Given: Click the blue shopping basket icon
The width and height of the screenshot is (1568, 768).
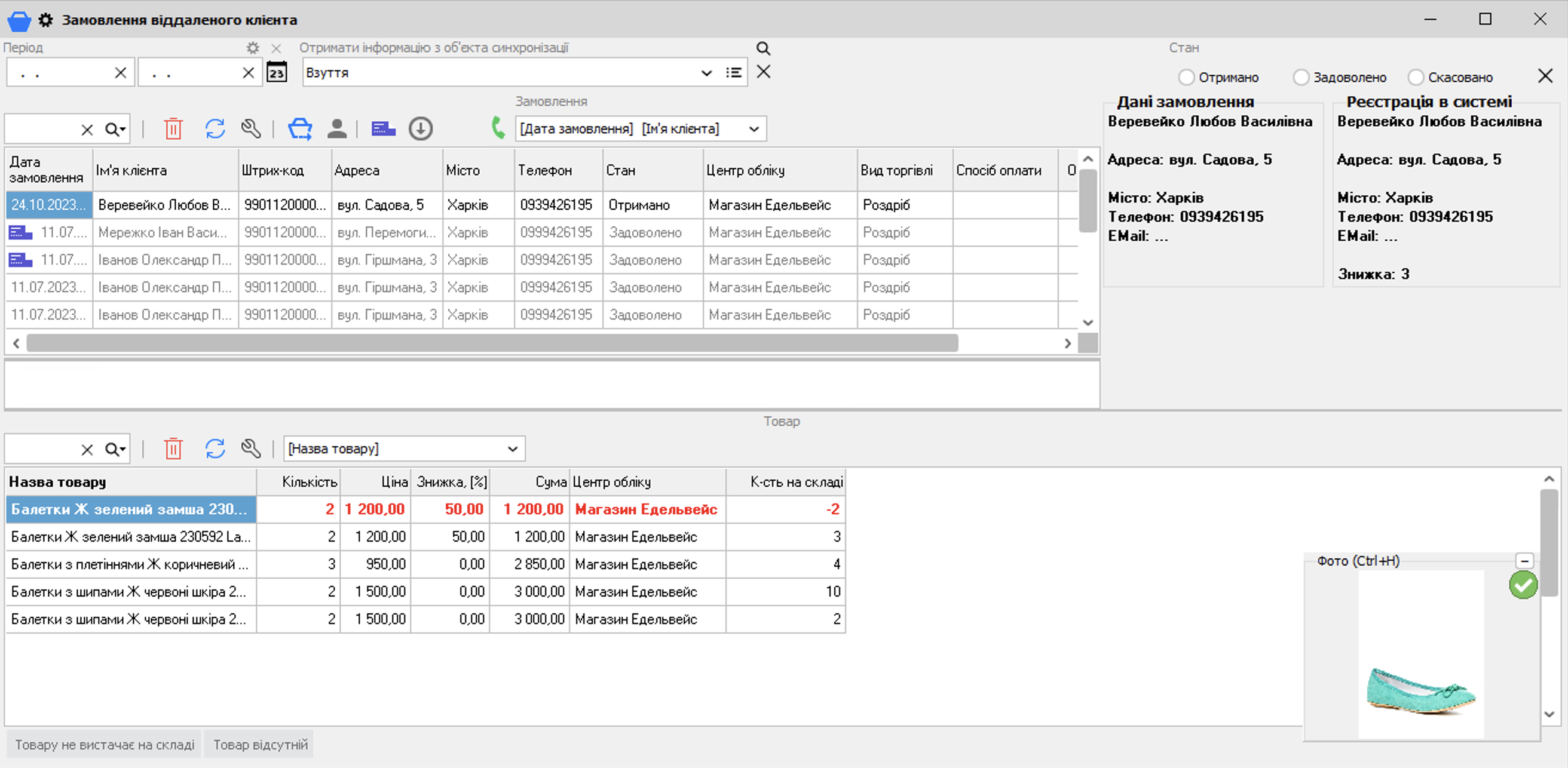Looking at the screenshot, I should [299, 129].
